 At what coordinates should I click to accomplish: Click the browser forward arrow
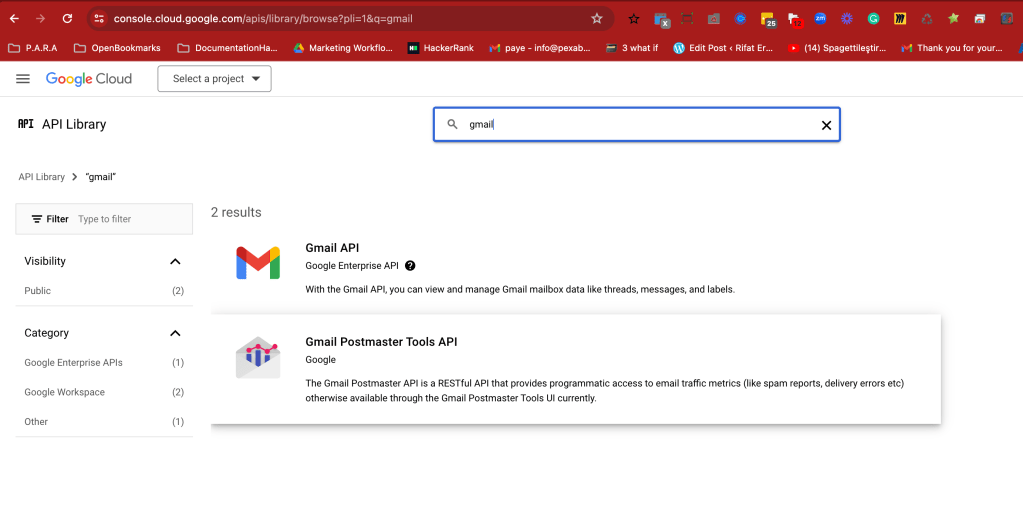pos(40,19)
